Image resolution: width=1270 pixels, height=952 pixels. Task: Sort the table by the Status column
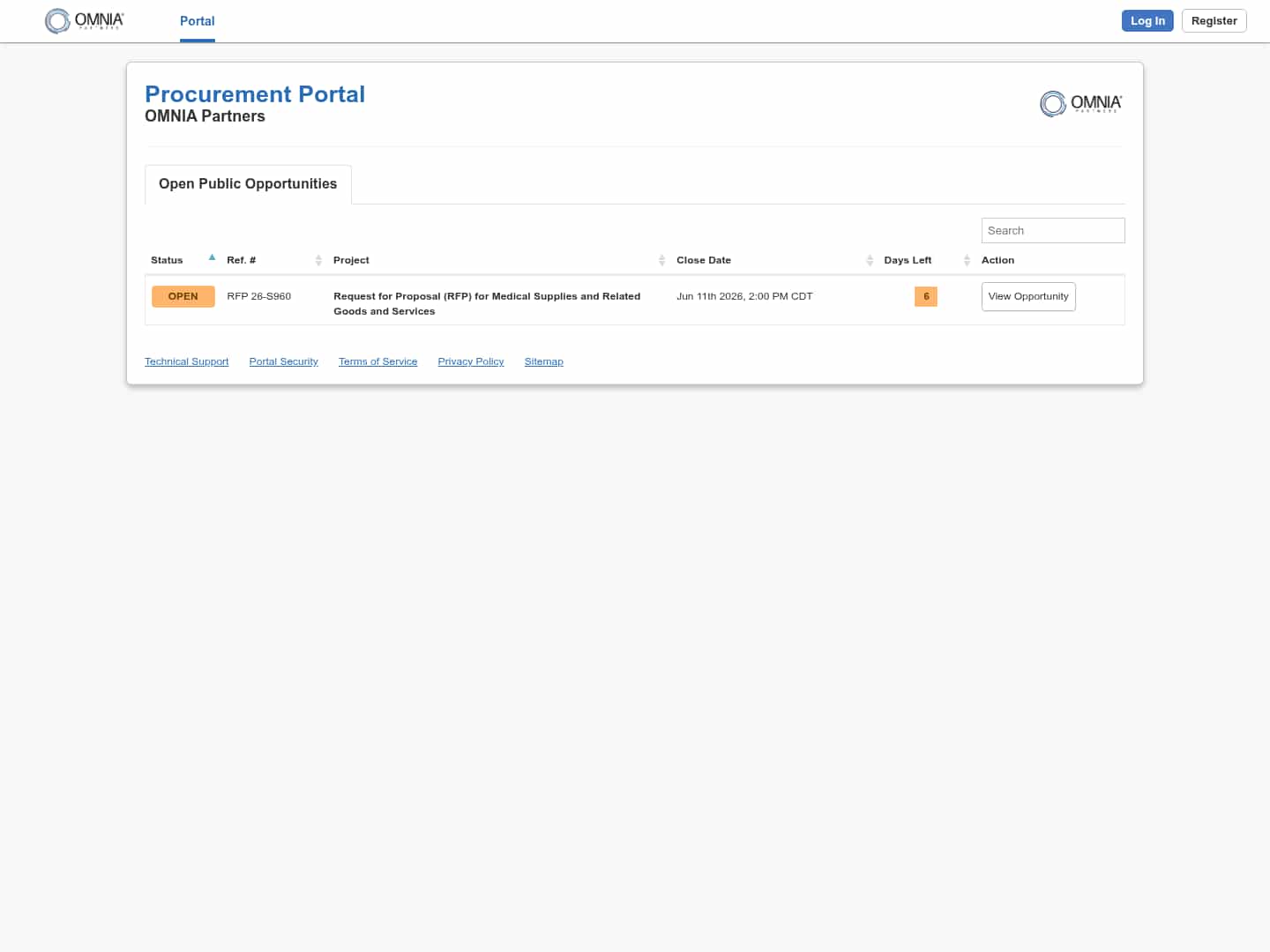pos(183,260)
